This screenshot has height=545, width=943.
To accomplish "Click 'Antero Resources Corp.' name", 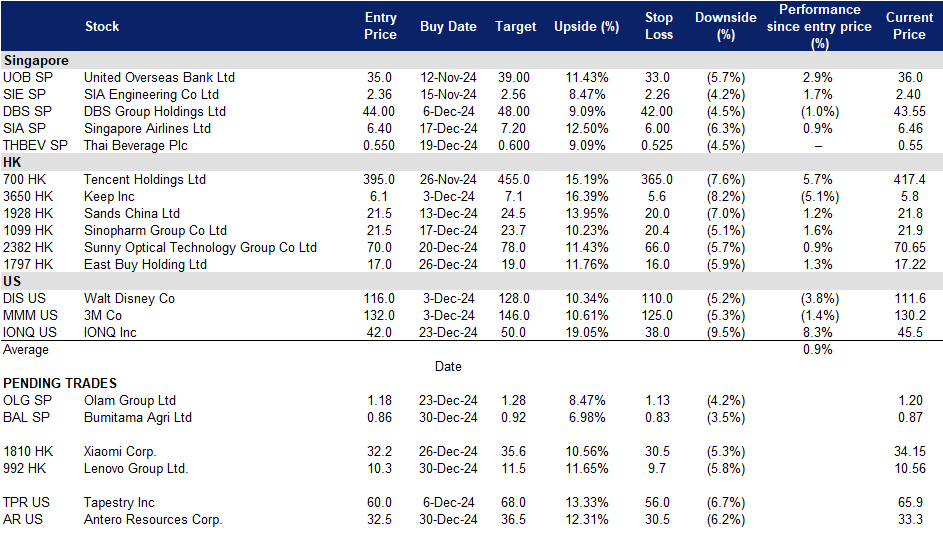I will click(153, 519).
